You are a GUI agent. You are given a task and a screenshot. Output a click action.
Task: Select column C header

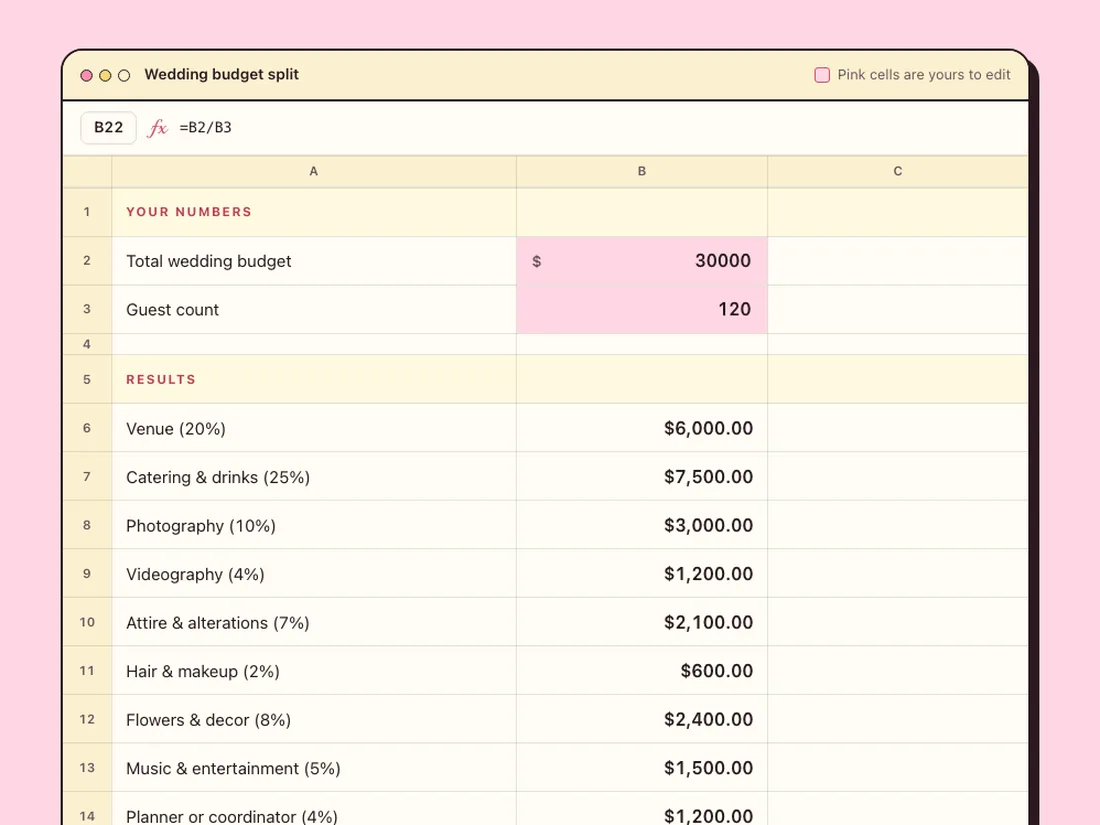898,171
